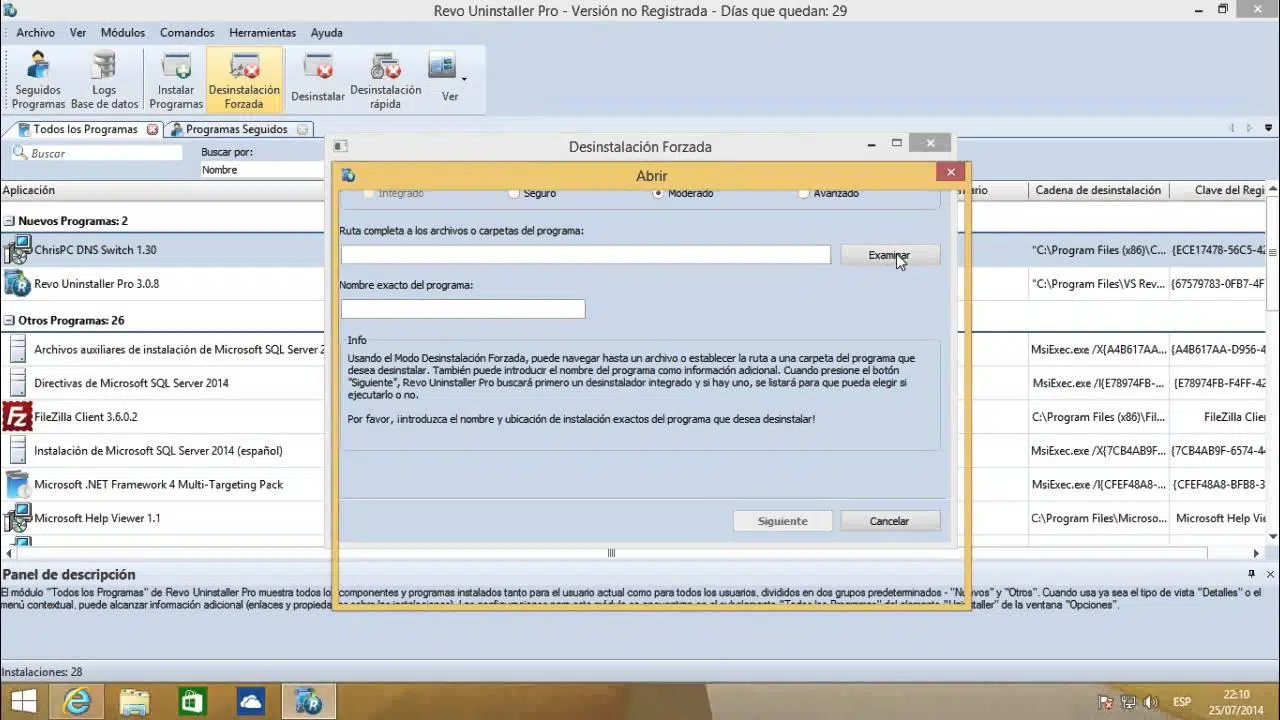Sort by Clave del Registro column
Screen dimensions: 1280x720
tap(1230, 190)
